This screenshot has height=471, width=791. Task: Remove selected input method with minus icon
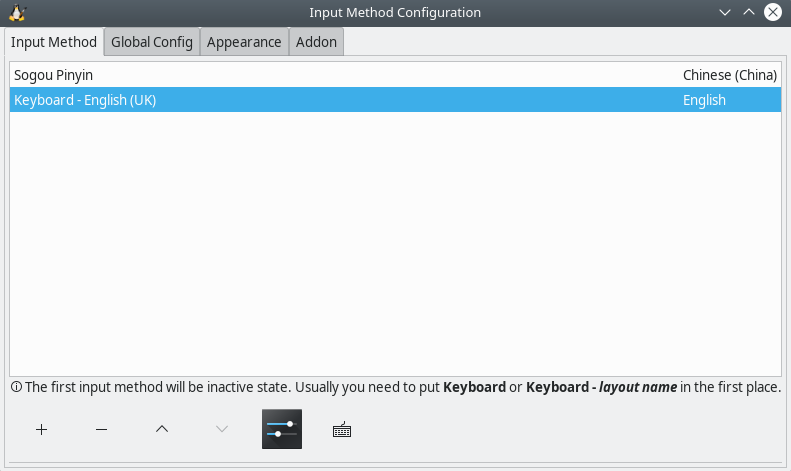point(101,429)
